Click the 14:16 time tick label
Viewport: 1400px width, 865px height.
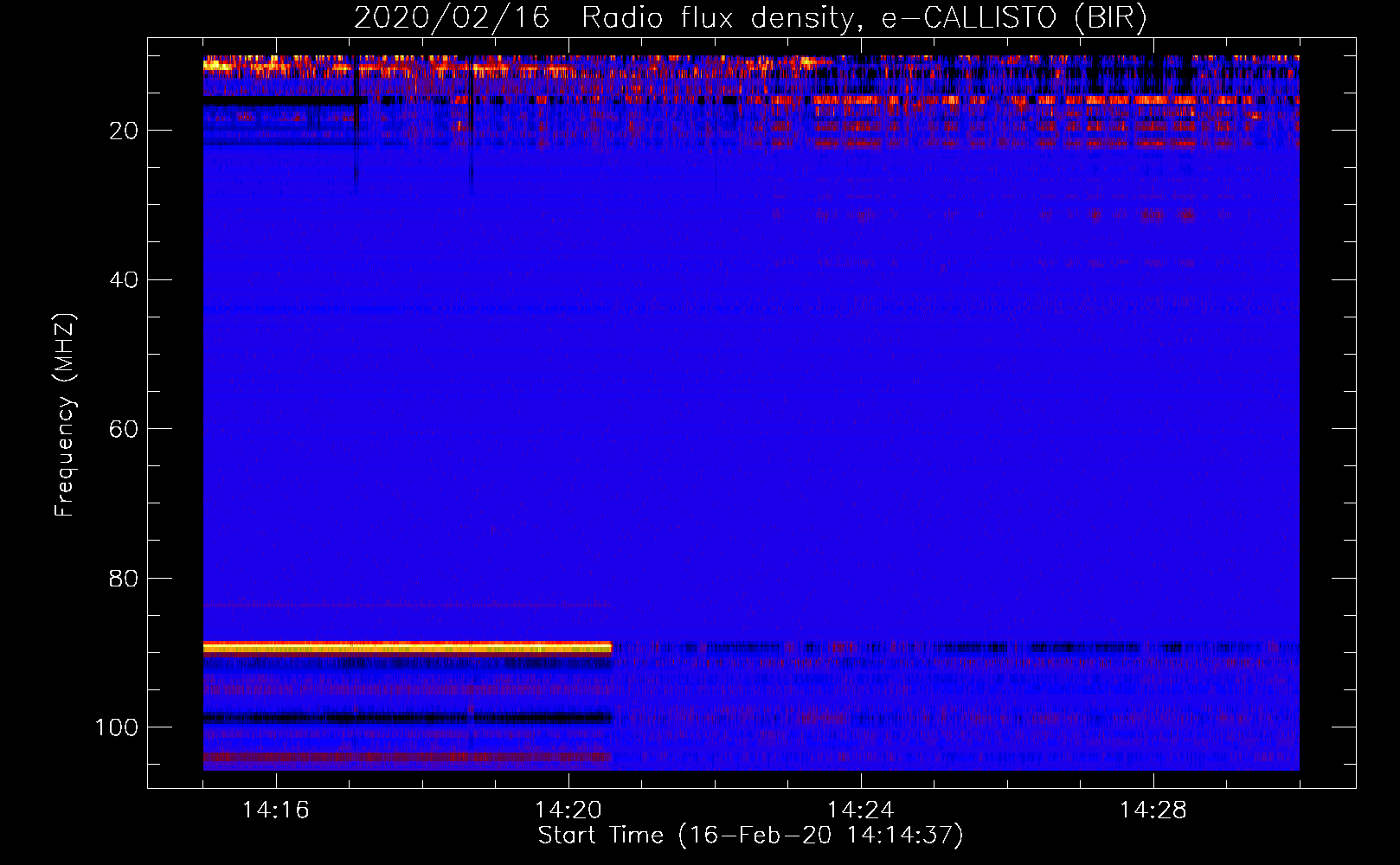click(276, 811)
